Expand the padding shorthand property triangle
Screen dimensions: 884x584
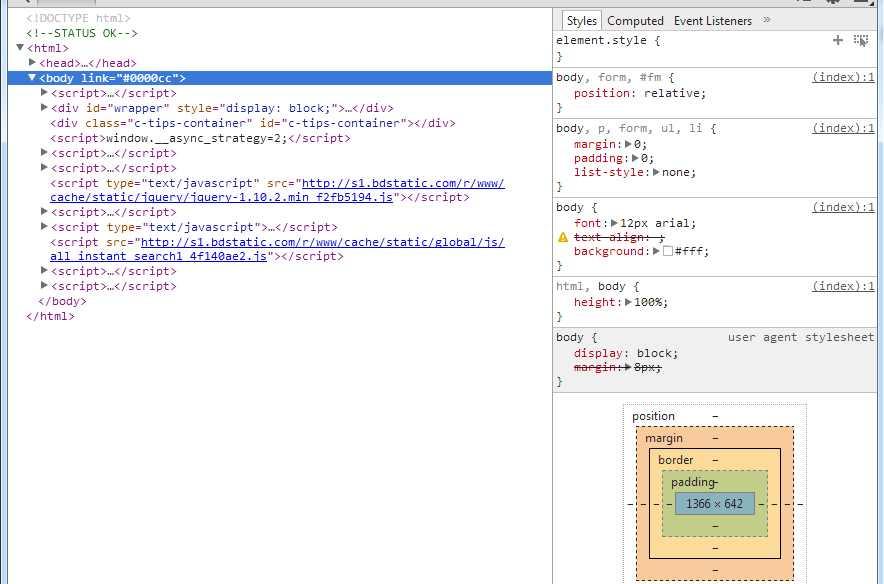[635, 158]
